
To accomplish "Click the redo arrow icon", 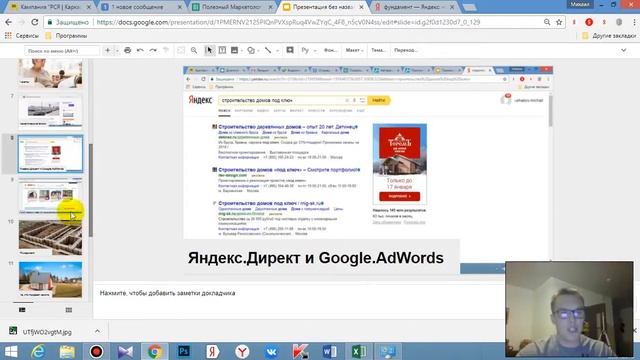I will click(153, 50).
